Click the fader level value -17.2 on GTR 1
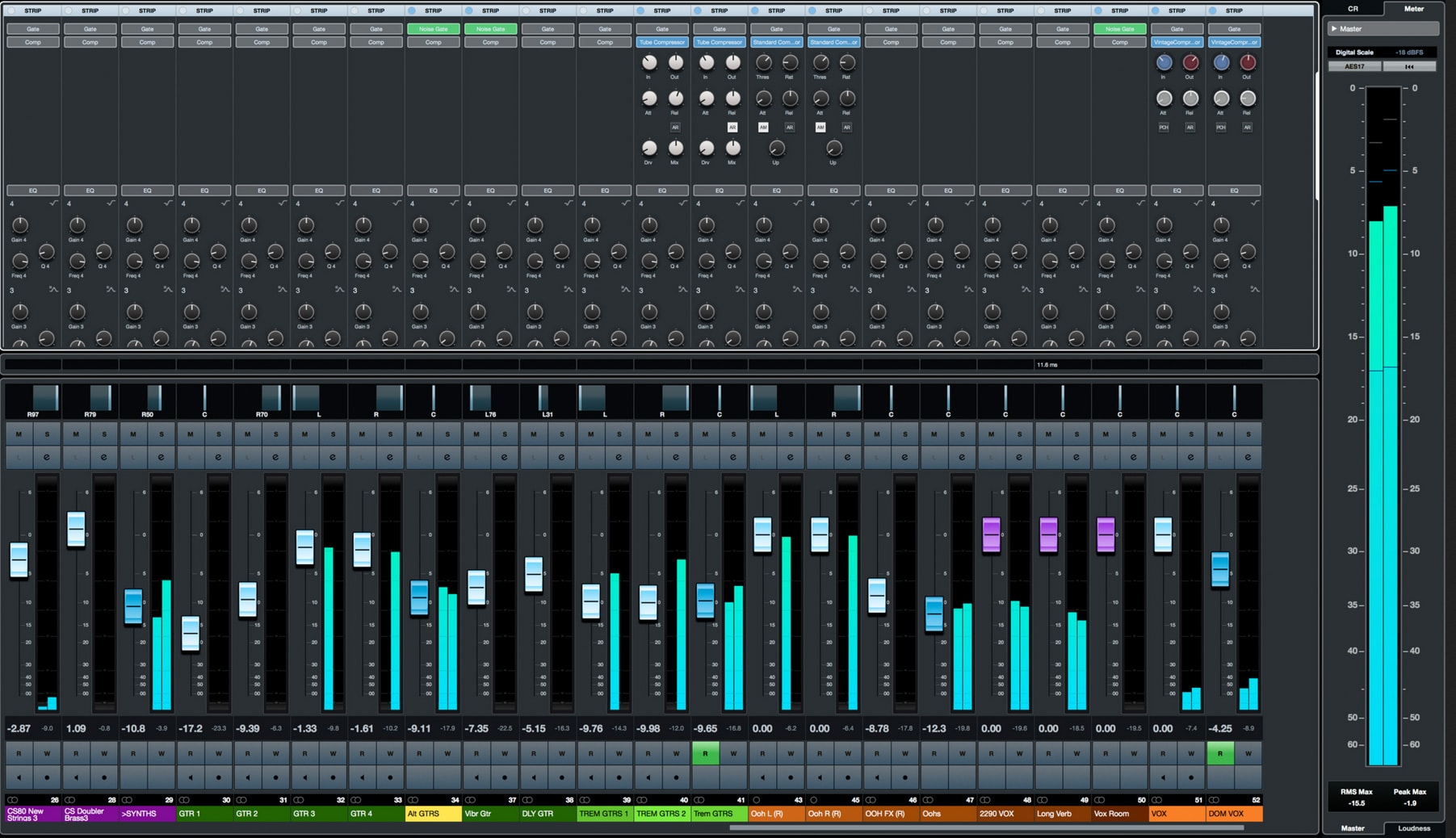Image resolution: width=1456 pixels, height=838 pixels. [191, 728]
